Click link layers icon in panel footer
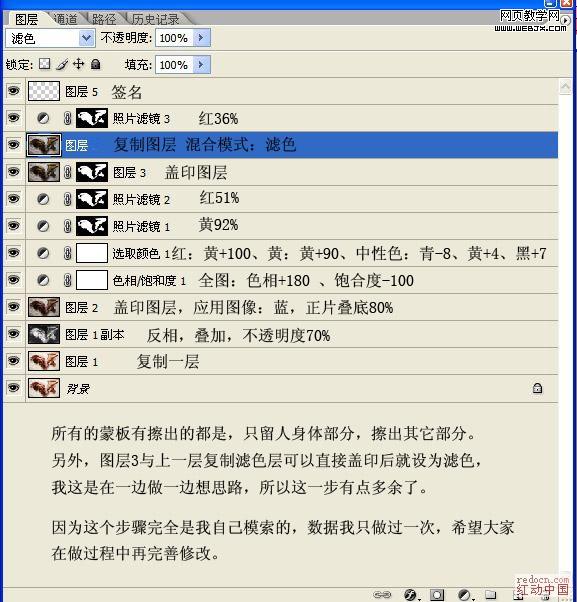 point(382,595)
